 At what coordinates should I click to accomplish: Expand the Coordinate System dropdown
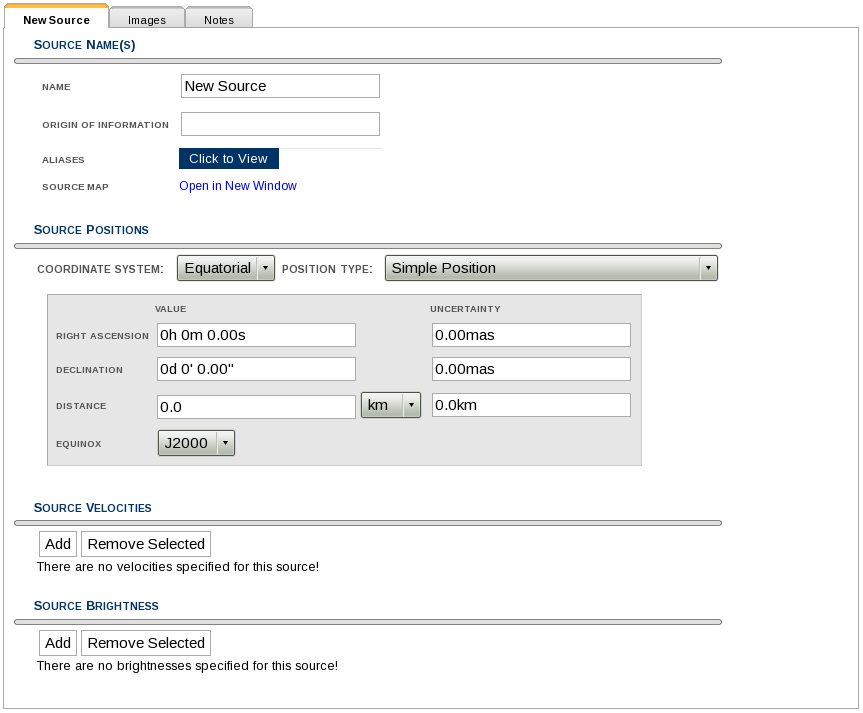[x=225, y=268]
